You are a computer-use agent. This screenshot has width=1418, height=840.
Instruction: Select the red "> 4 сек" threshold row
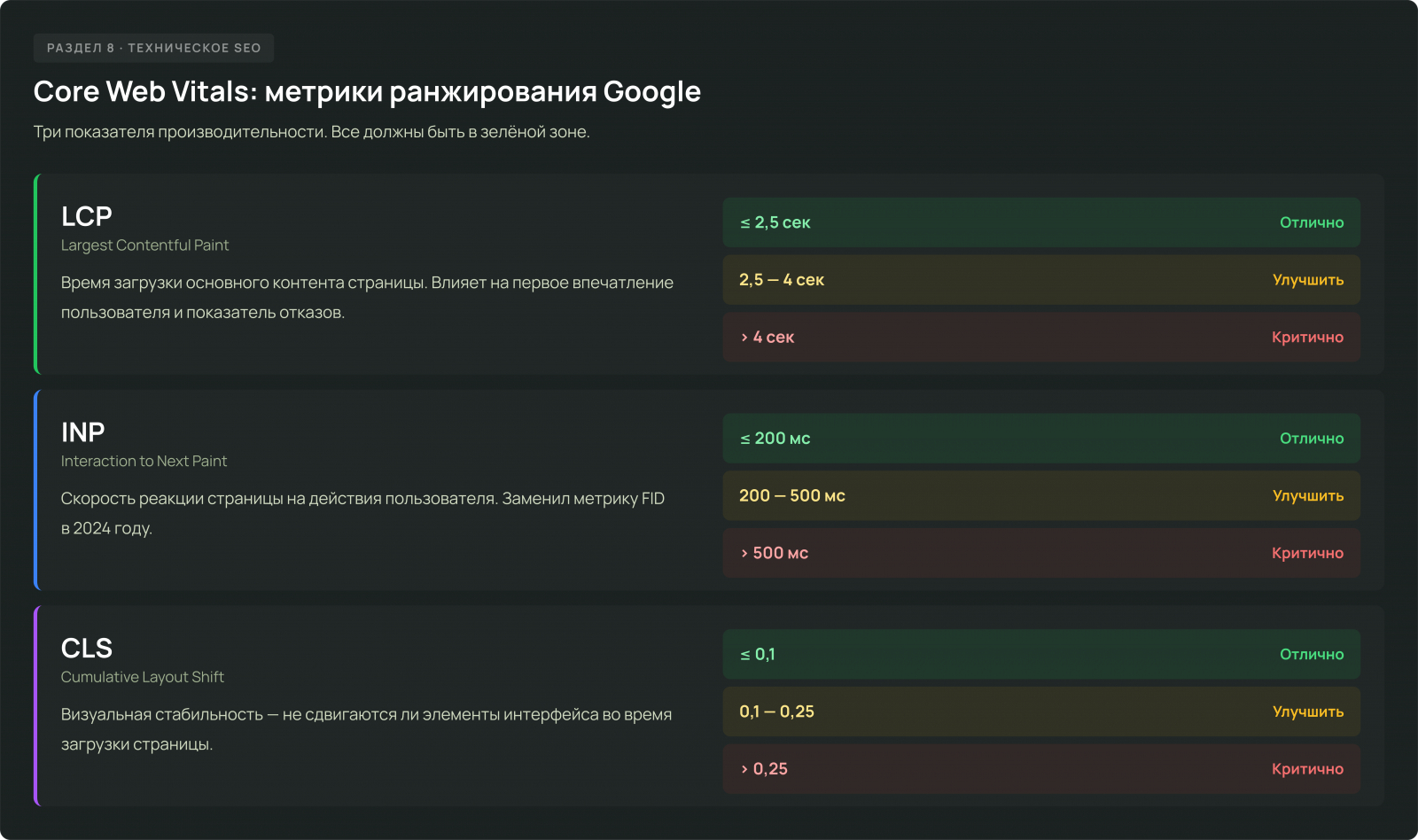pos(1040,338)
